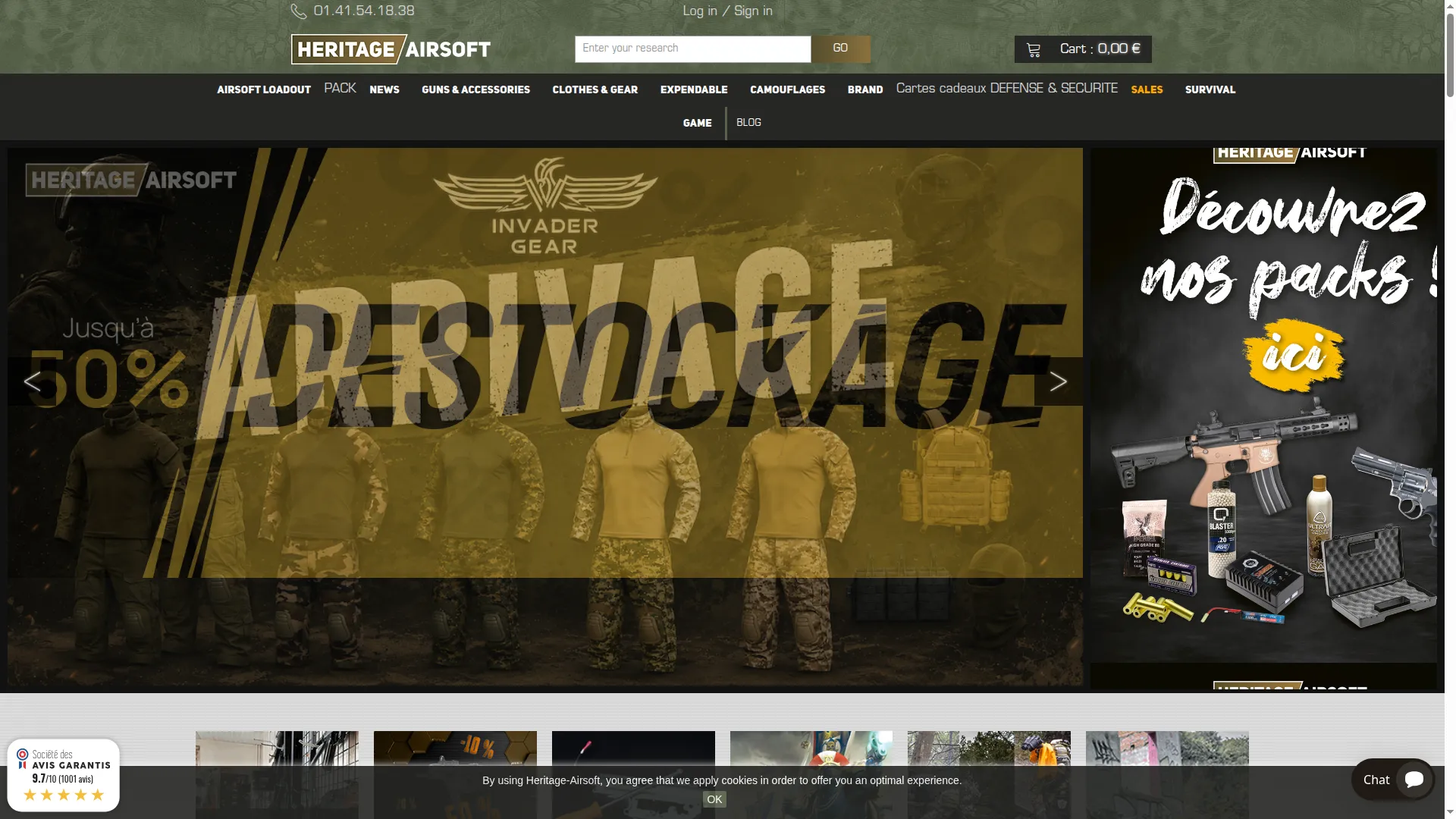1456x819 pixels.
Task: Open the EXPENDABLE menu
Action: pos(694,89)
